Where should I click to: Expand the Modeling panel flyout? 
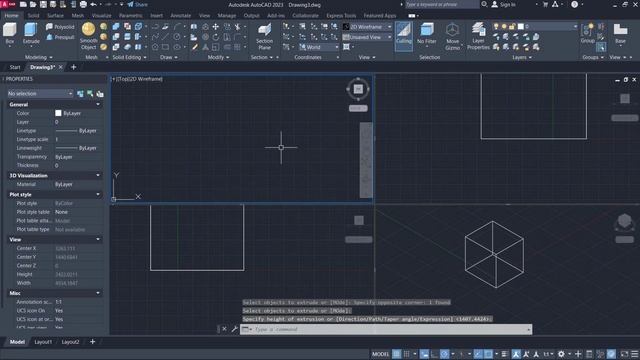click(38, 58)
